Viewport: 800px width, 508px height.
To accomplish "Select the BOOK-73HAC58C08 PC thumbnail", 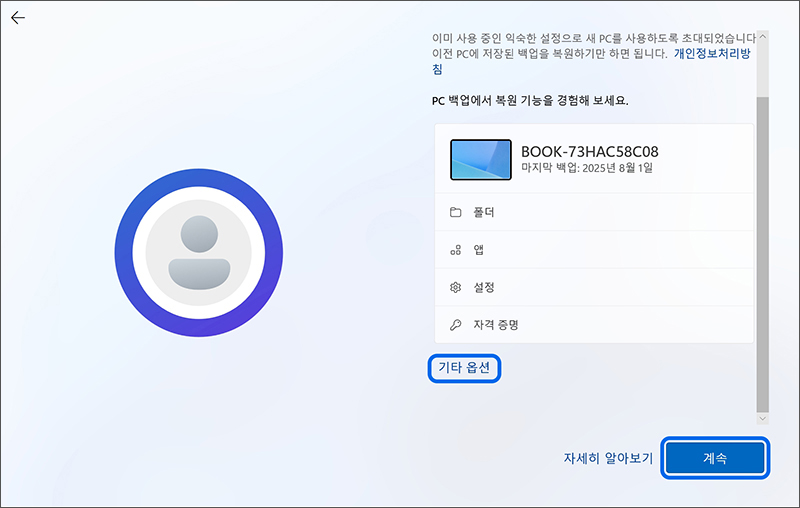I will pos(481,160).
